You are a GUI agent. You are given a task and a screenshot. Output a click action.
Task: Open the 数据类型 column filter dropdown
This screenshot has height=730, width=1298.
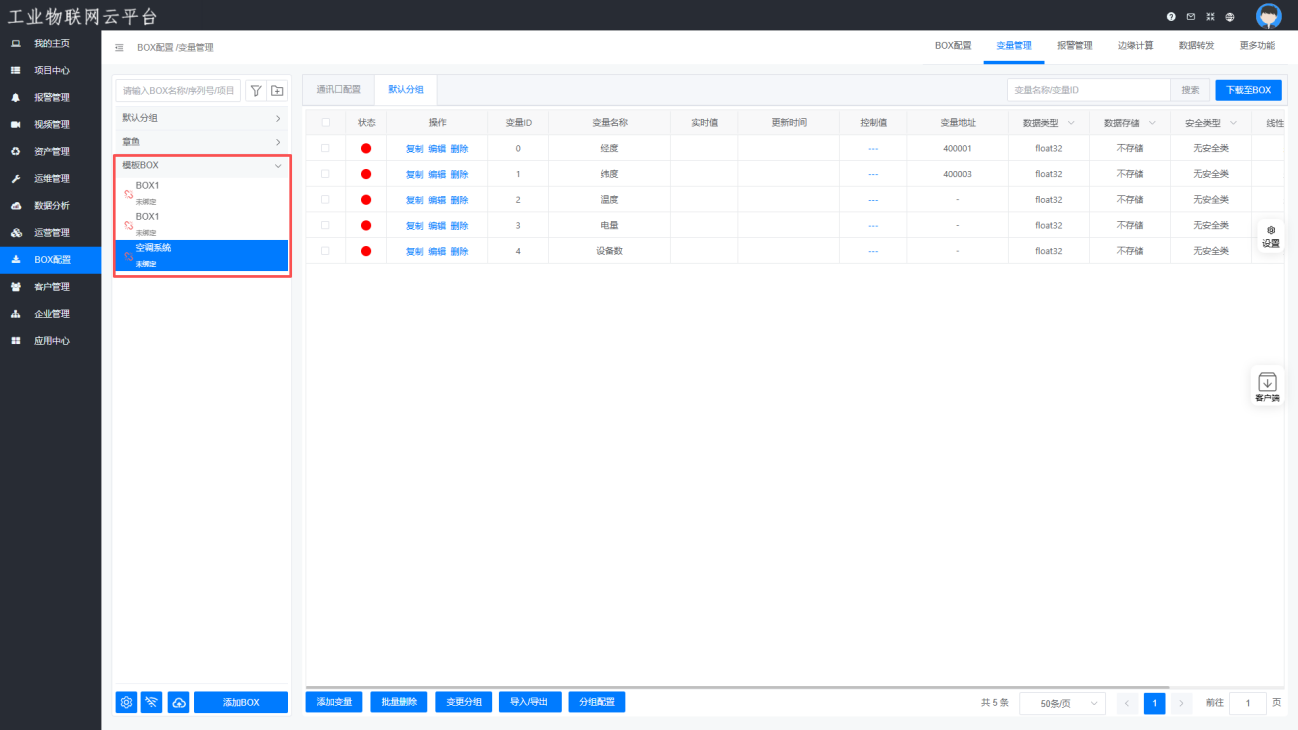point(1072,122)
